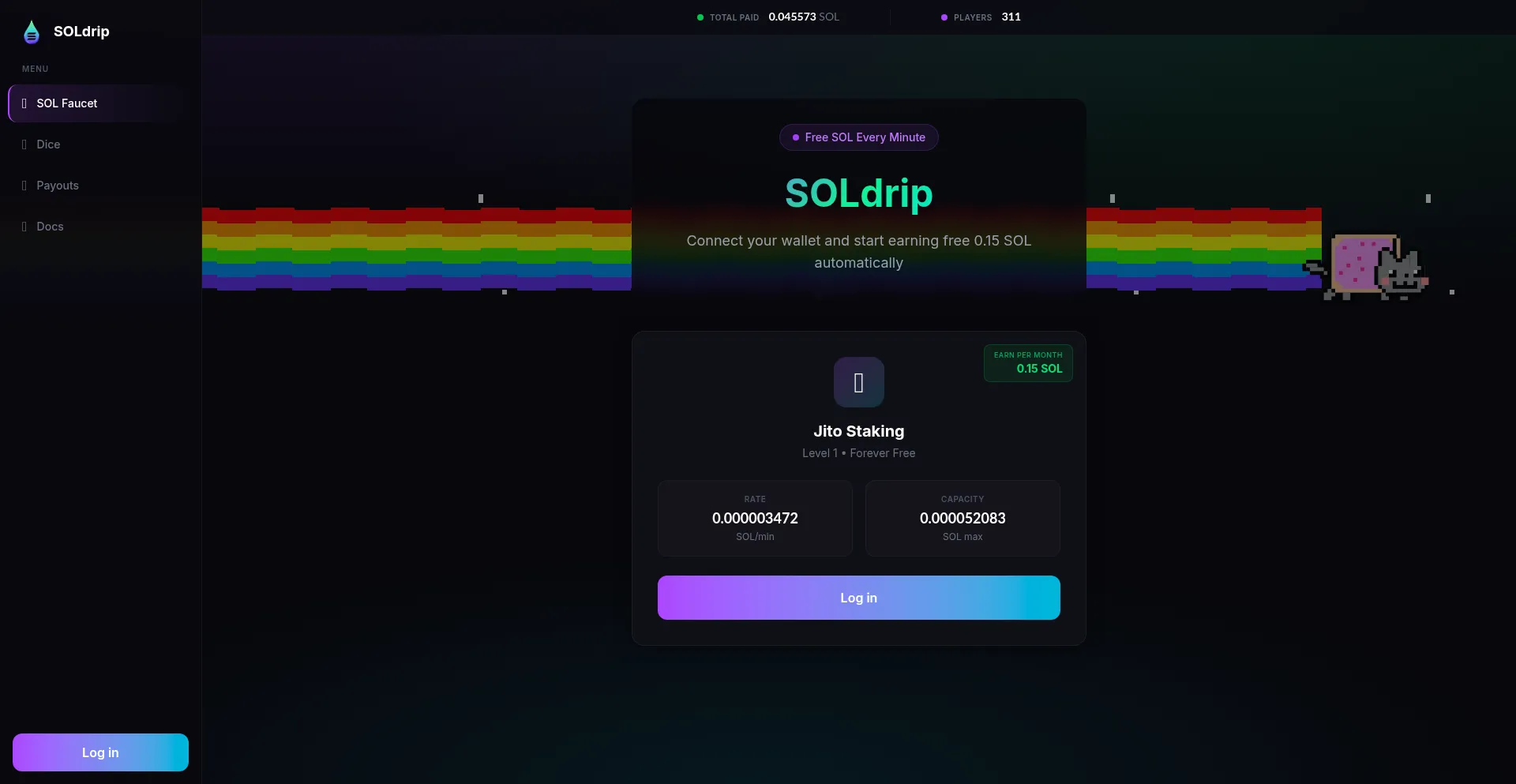Click the Docs sidebar icon
Screen dimensions: 1516x784
[x=24, y=227]
